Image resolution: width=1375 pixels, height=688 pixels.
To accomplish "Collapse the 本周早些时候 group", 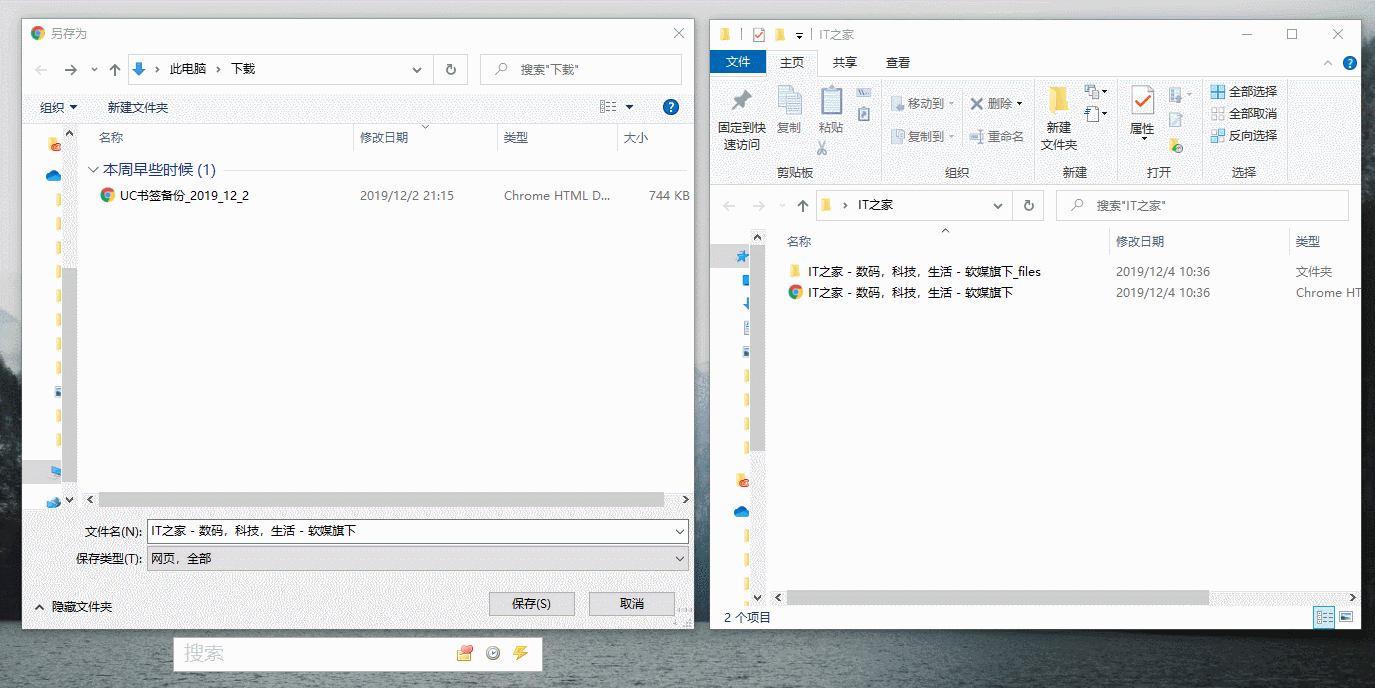I will coord(93,170).
